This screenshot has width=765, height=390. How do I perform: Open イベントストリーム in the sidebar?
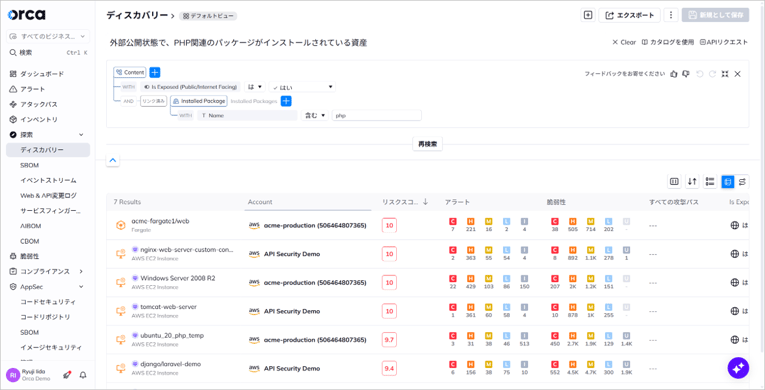[48, 181]
